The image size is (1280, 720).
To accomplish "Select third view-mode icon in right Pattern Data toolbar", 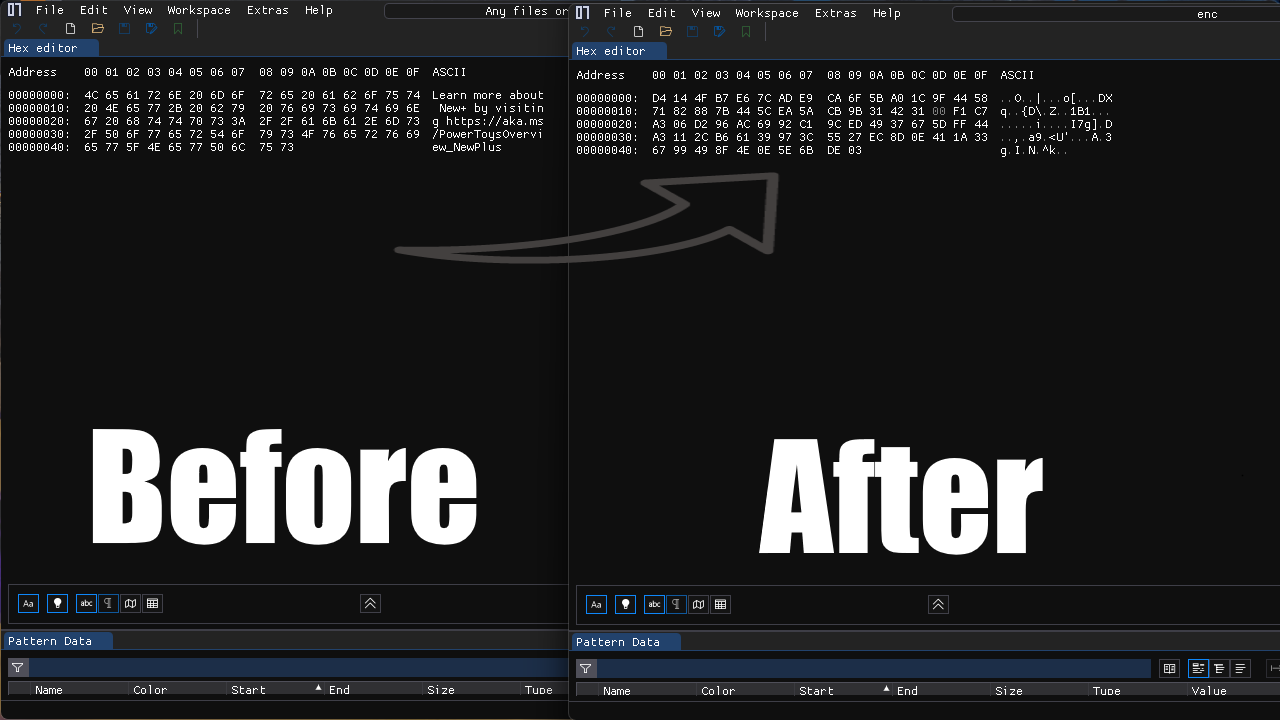I will [x=1219, y=668].
